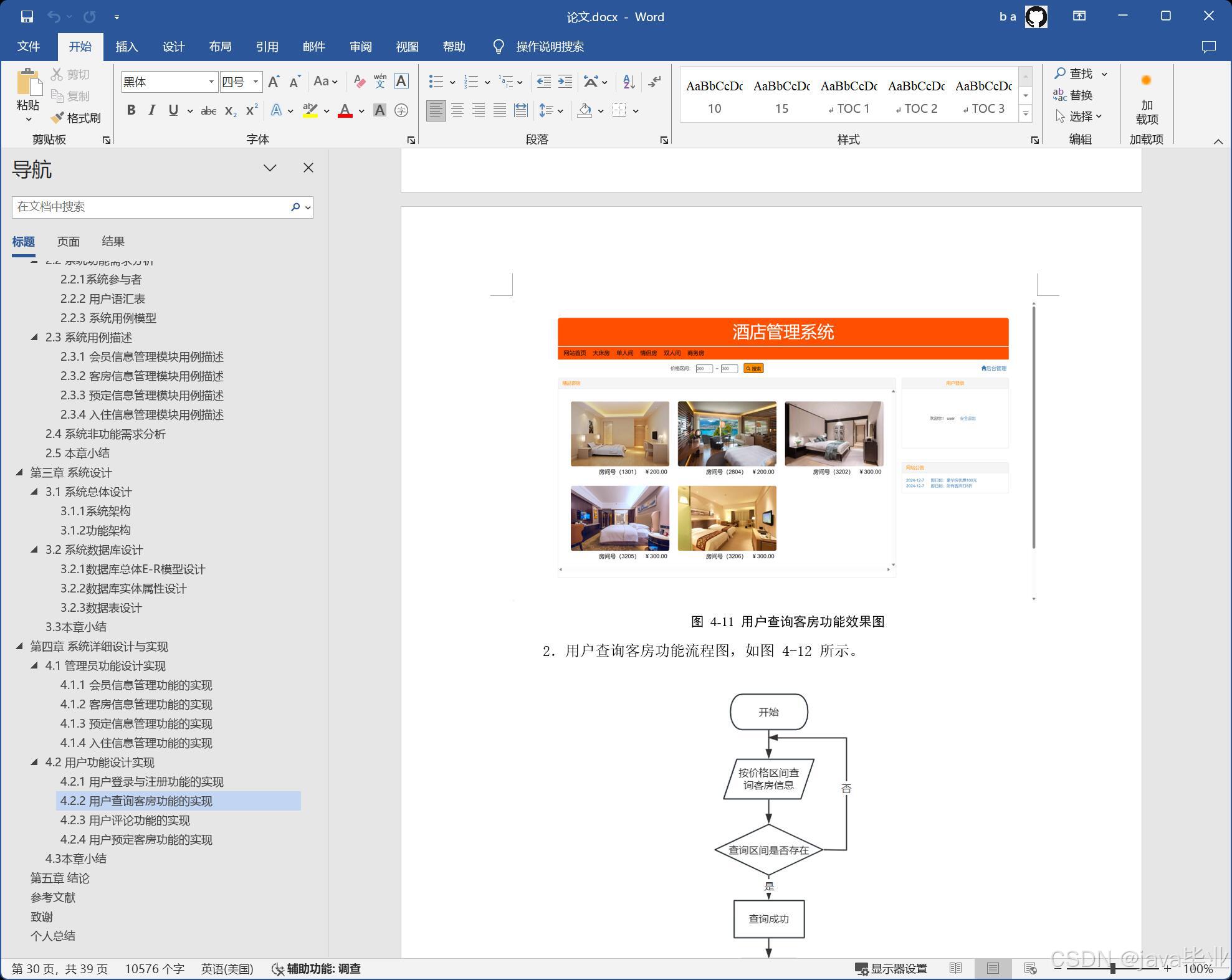
Task: Switch to Web Layout view icon
Action: [x=1030, y=968]
